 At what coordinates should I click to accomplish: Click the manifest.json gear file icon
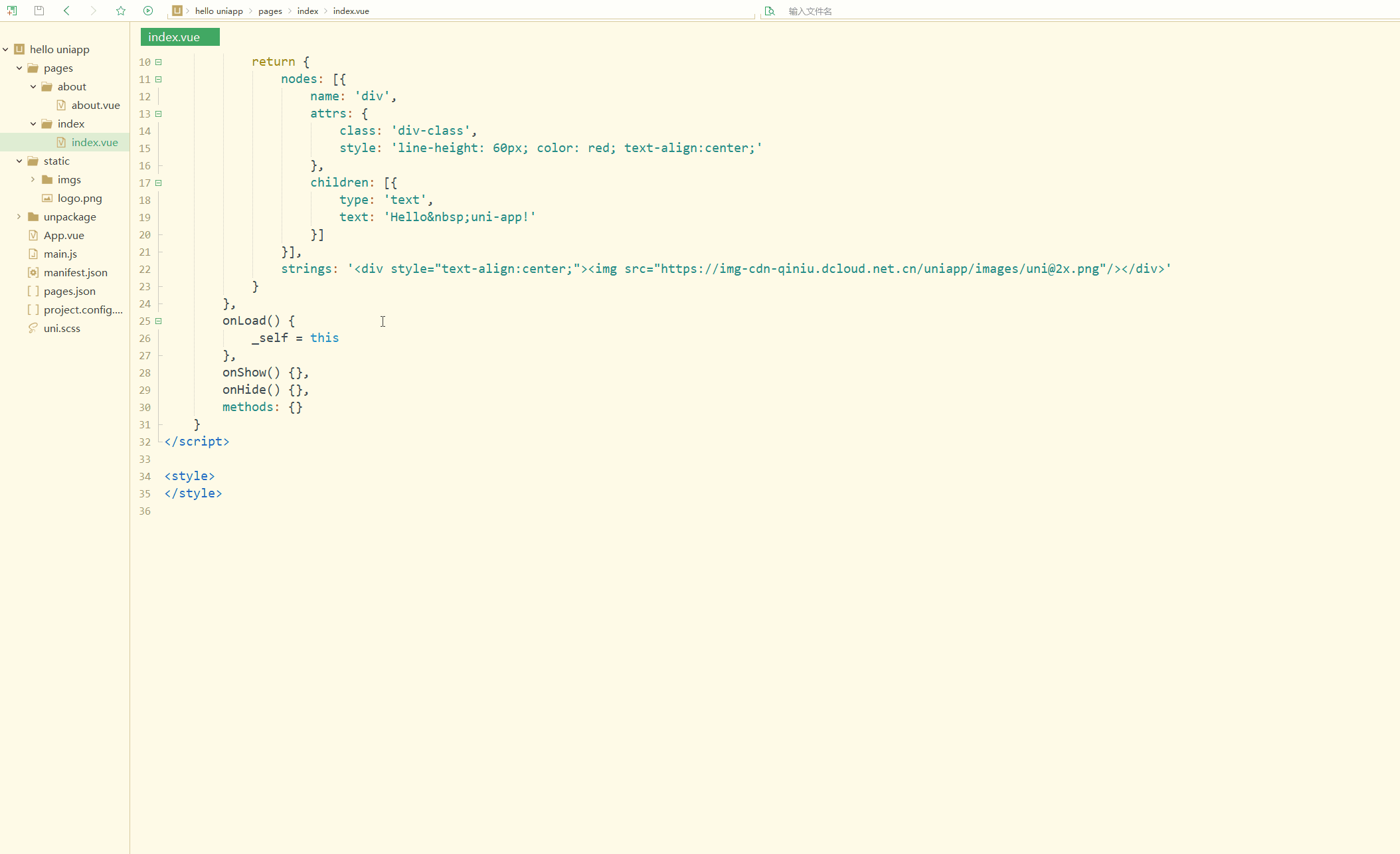pyautogui.click(x=33, y=272)
